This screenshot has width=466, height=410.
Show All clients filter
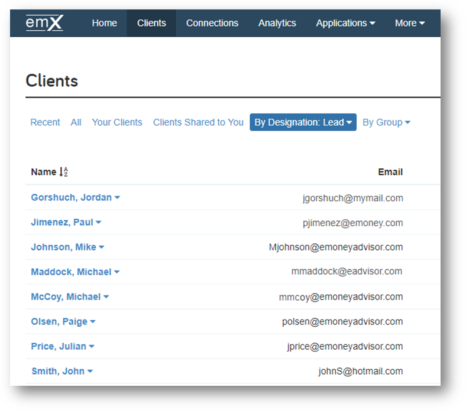[76, 122]
